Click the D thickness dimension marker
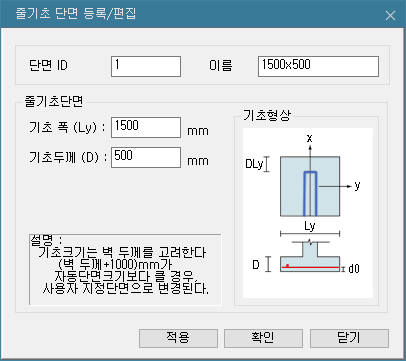 tap(268, 264)
